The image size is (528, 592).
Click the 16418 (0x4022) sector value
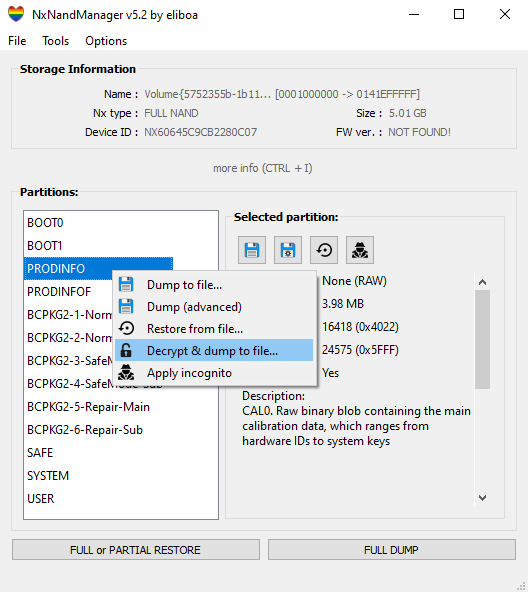[x=360, y=327]
